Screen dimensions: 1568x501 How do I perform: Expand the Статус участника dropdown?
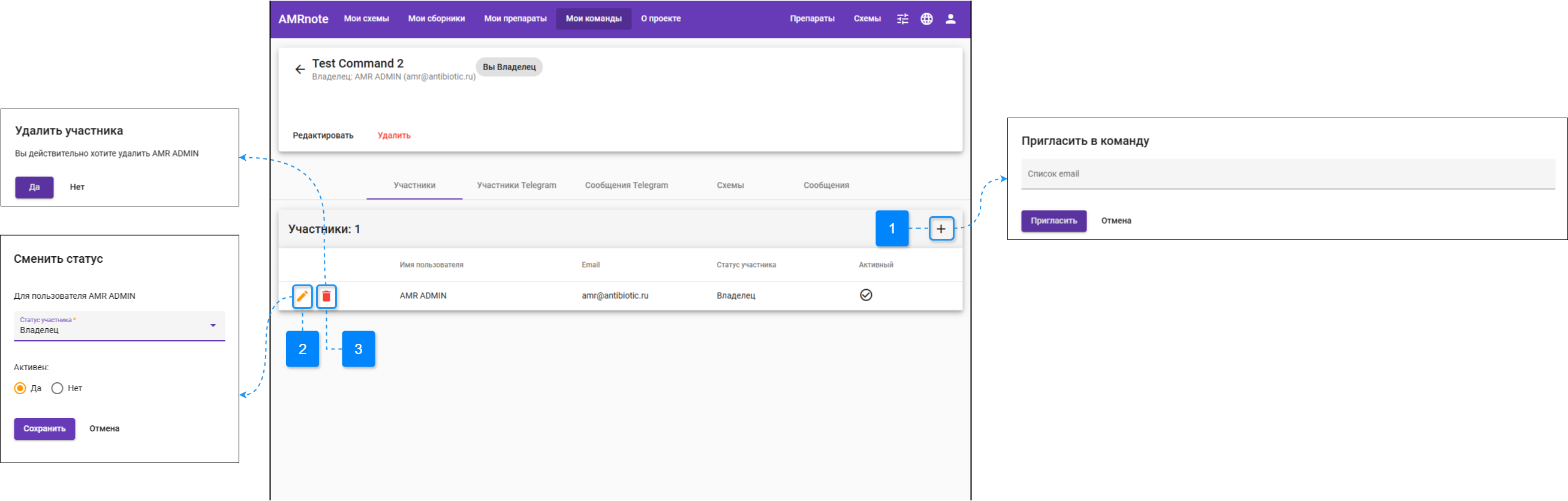(119, 326)
